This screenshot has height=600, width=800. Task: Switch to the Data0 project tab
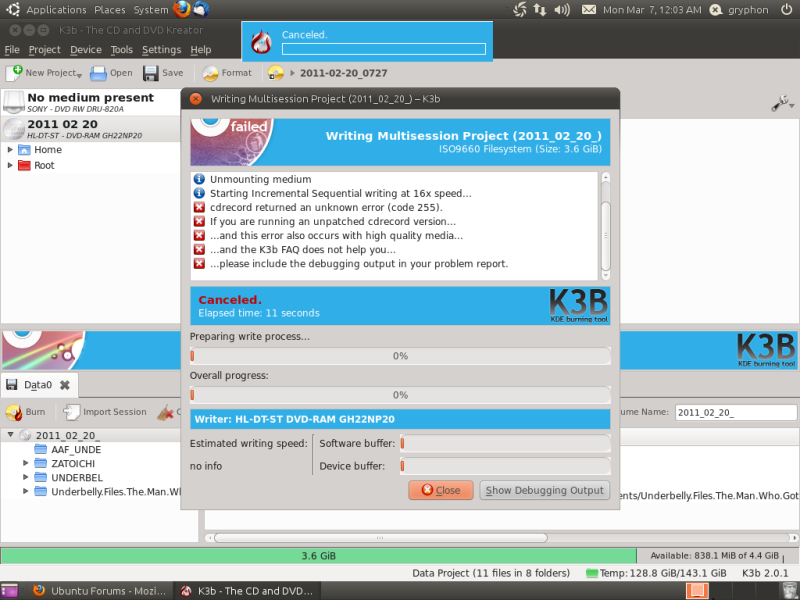point(38,385)
